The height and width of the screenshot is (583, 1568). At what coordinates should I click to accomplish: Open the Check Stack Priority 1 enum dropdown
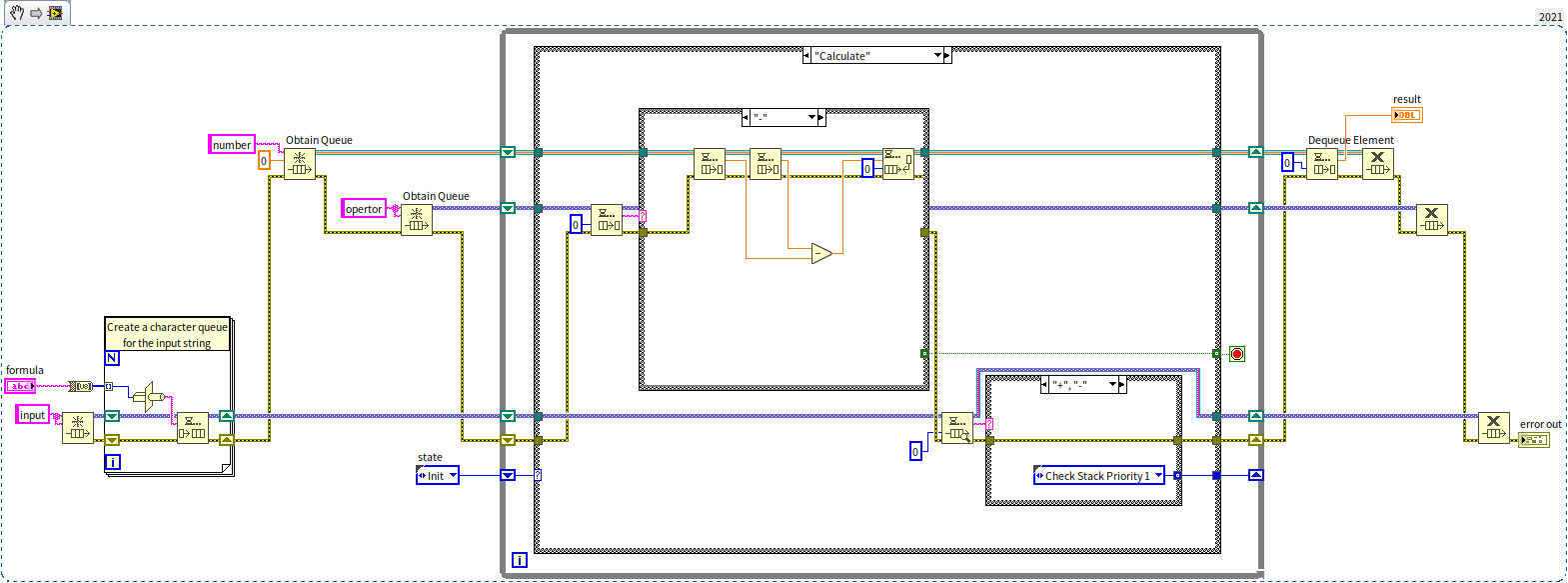click(x=1158, y=476)
